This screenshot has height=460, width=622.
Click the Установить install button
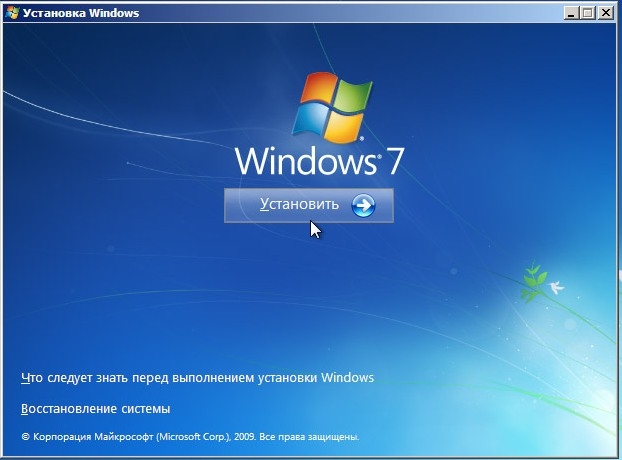(309, 205)
